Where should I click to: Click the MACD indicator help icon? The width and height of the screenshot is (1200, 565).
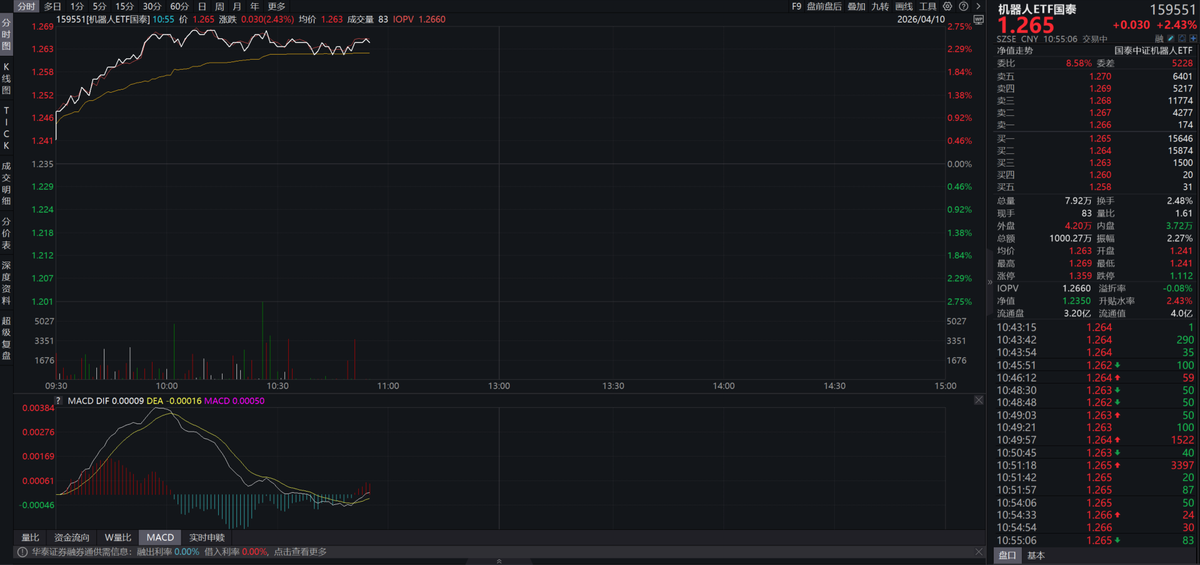[x=59, y=401]
